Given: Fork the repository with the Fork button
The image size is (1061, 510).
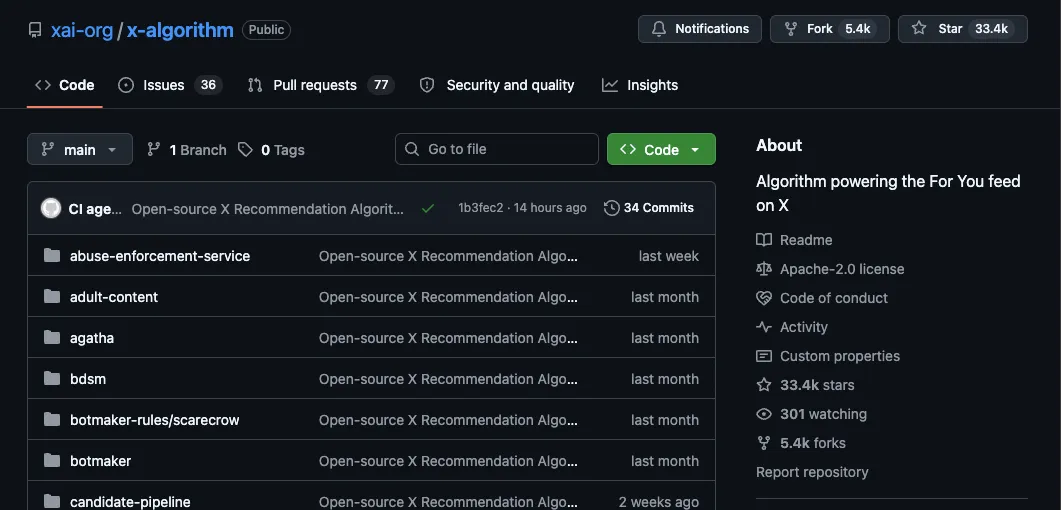Looking at the screenshot, I should pos(830,29).
